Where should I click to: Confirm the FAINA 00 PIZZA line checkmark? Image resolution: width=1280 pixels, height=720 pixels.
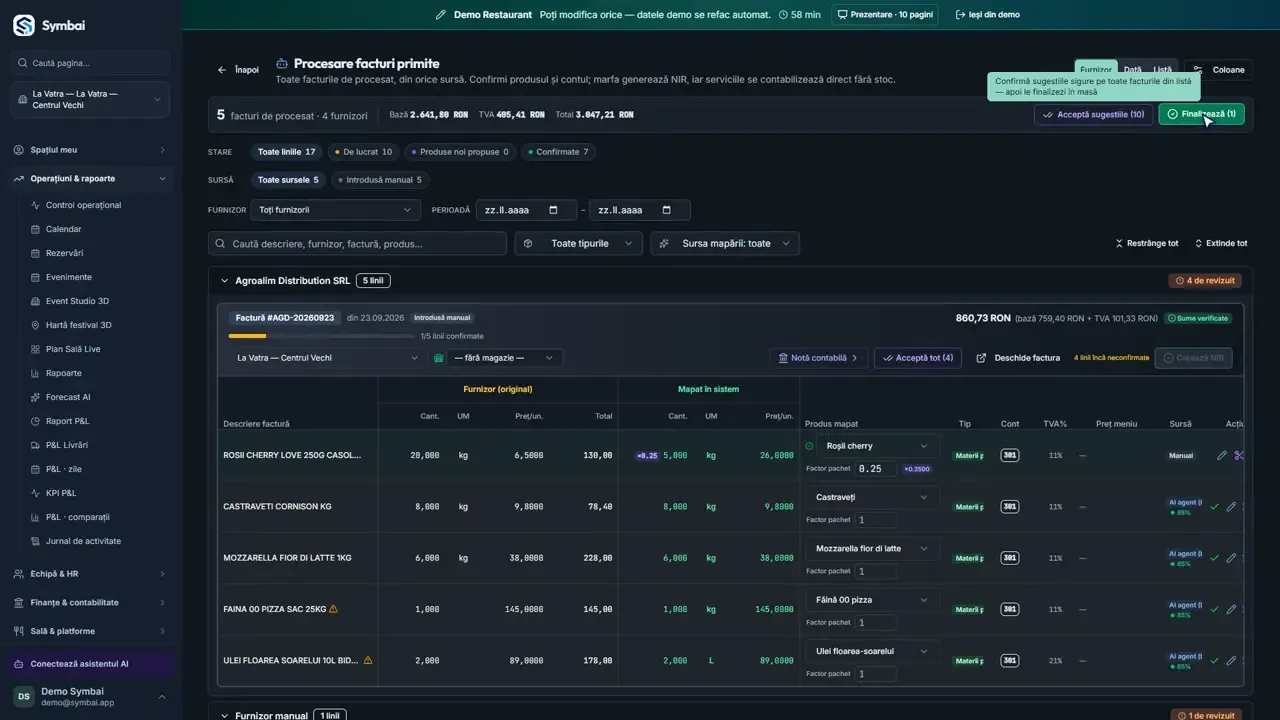click(1214, 609)
